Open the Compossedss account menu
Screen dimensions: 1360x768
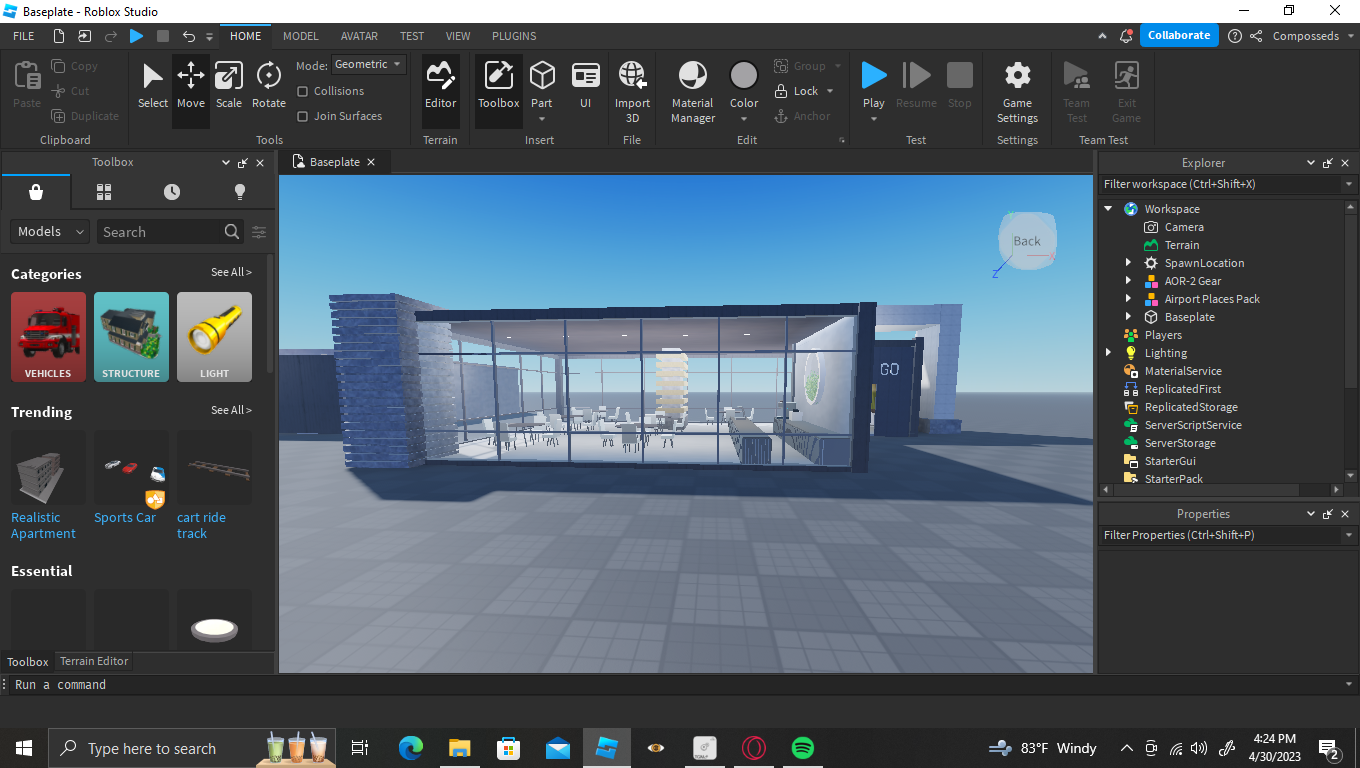[x=1312, y=36]
